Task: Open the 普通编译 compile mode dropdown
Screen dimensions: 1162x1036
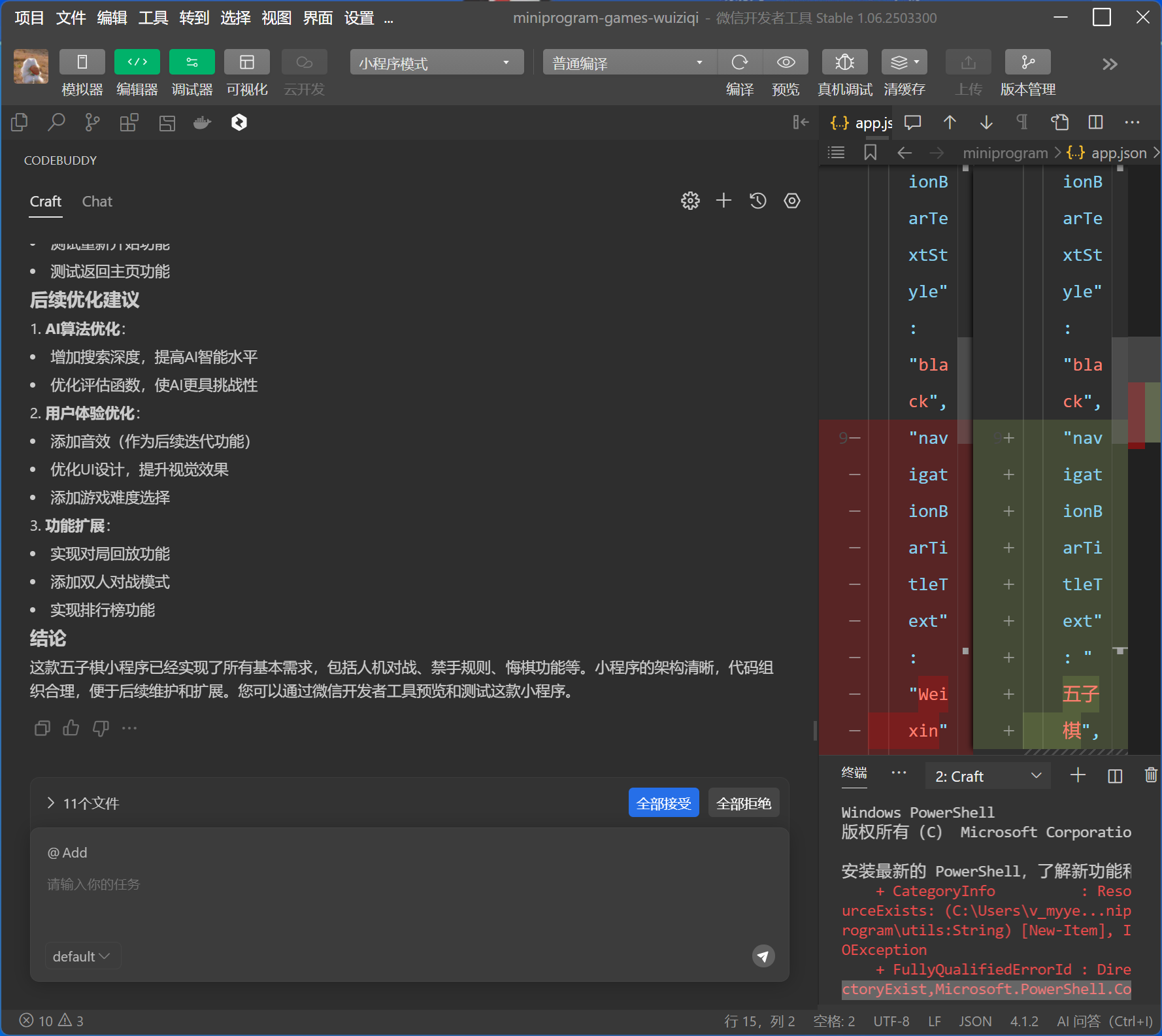Action: coord(628,63)
